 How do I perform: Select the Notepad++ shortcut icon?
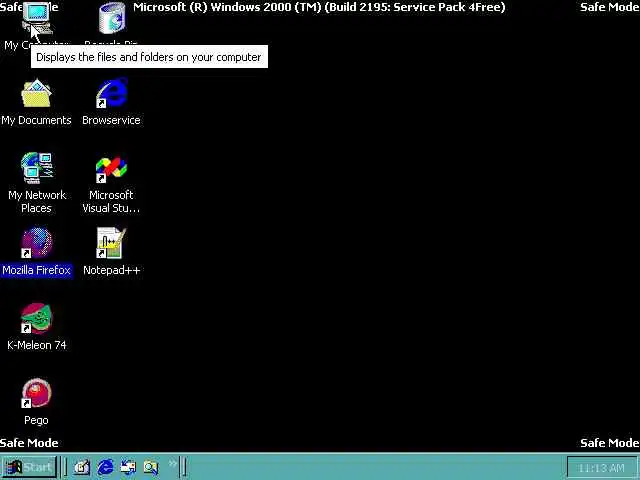111,243
